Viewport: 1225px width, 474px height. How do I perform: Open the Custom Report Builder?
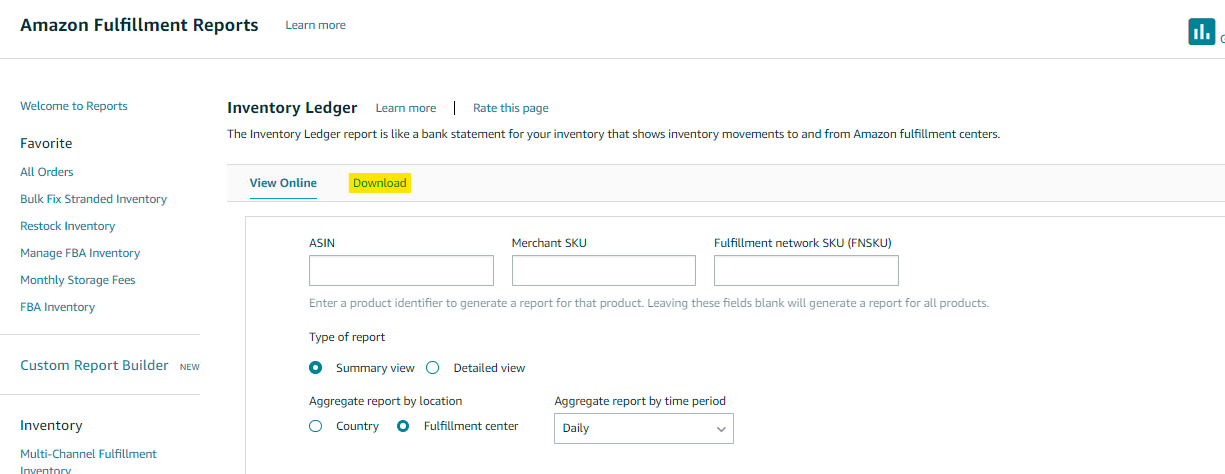coord(94,365)
